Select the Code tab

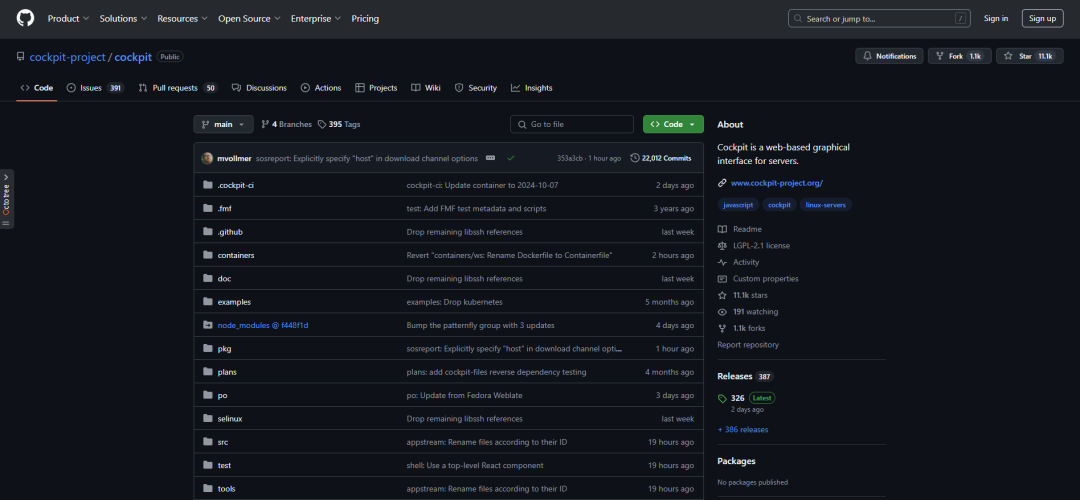37,88
